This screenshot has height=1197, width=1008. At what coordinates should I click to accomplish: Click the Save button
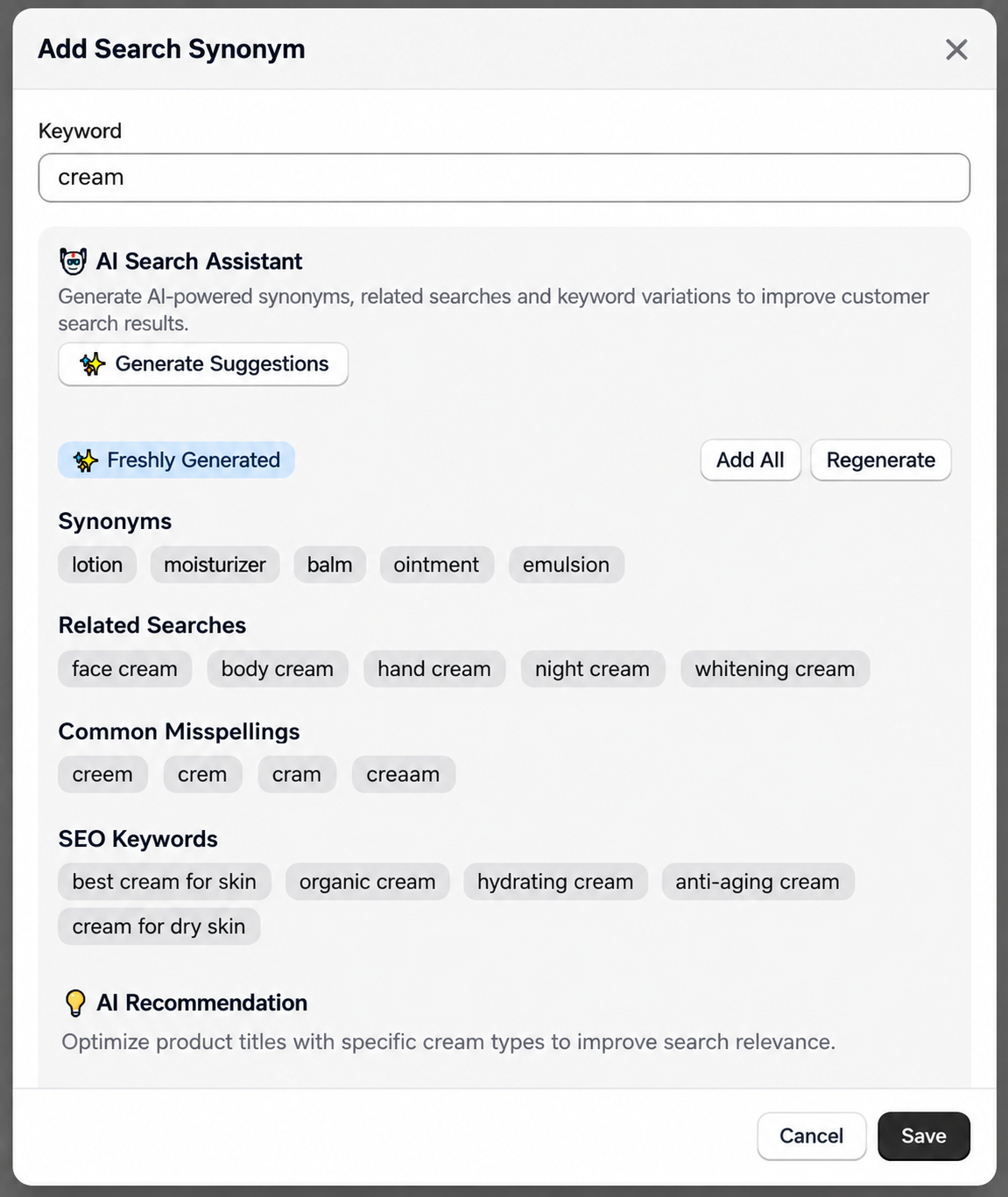pyautogui.click(x=923, y=1136)
